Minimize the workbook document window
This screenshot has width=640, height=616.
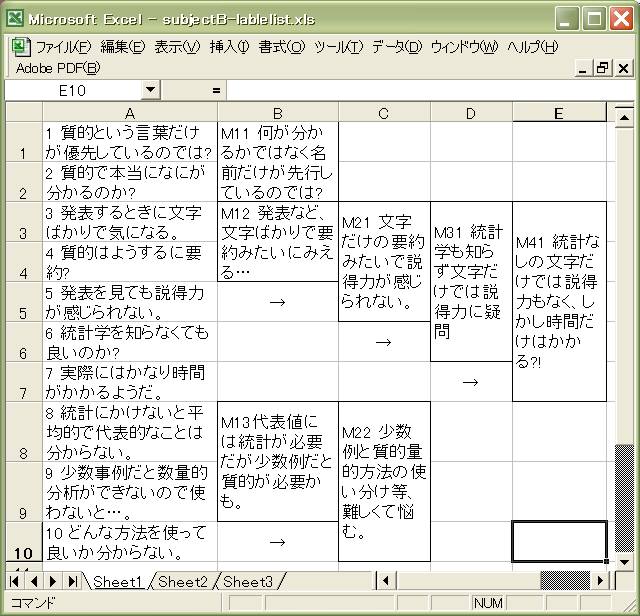[x=582, y=68]
